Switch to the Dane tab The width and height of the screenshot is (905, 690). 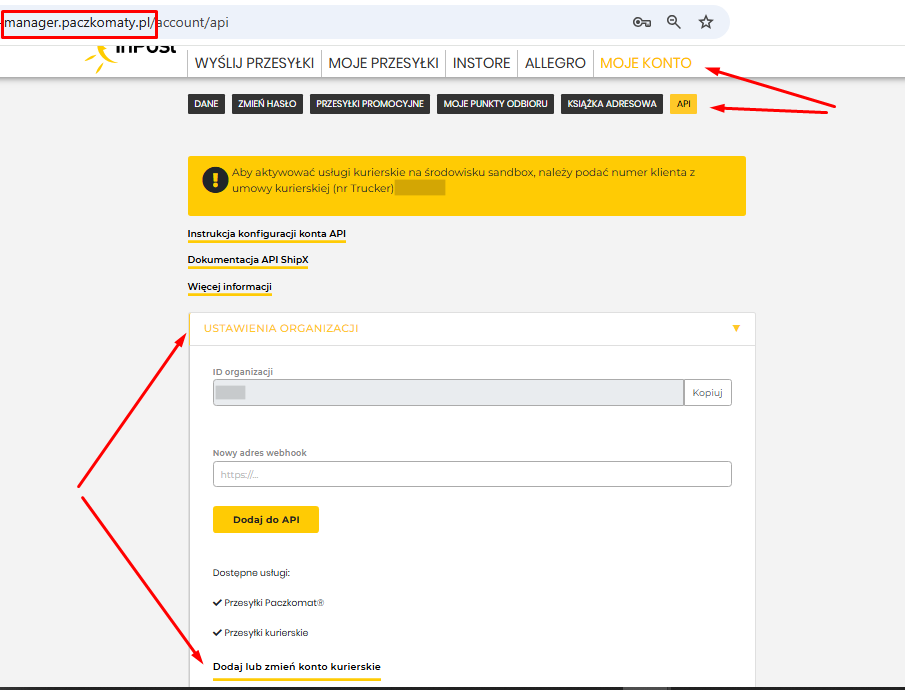(x=206, y=104)
